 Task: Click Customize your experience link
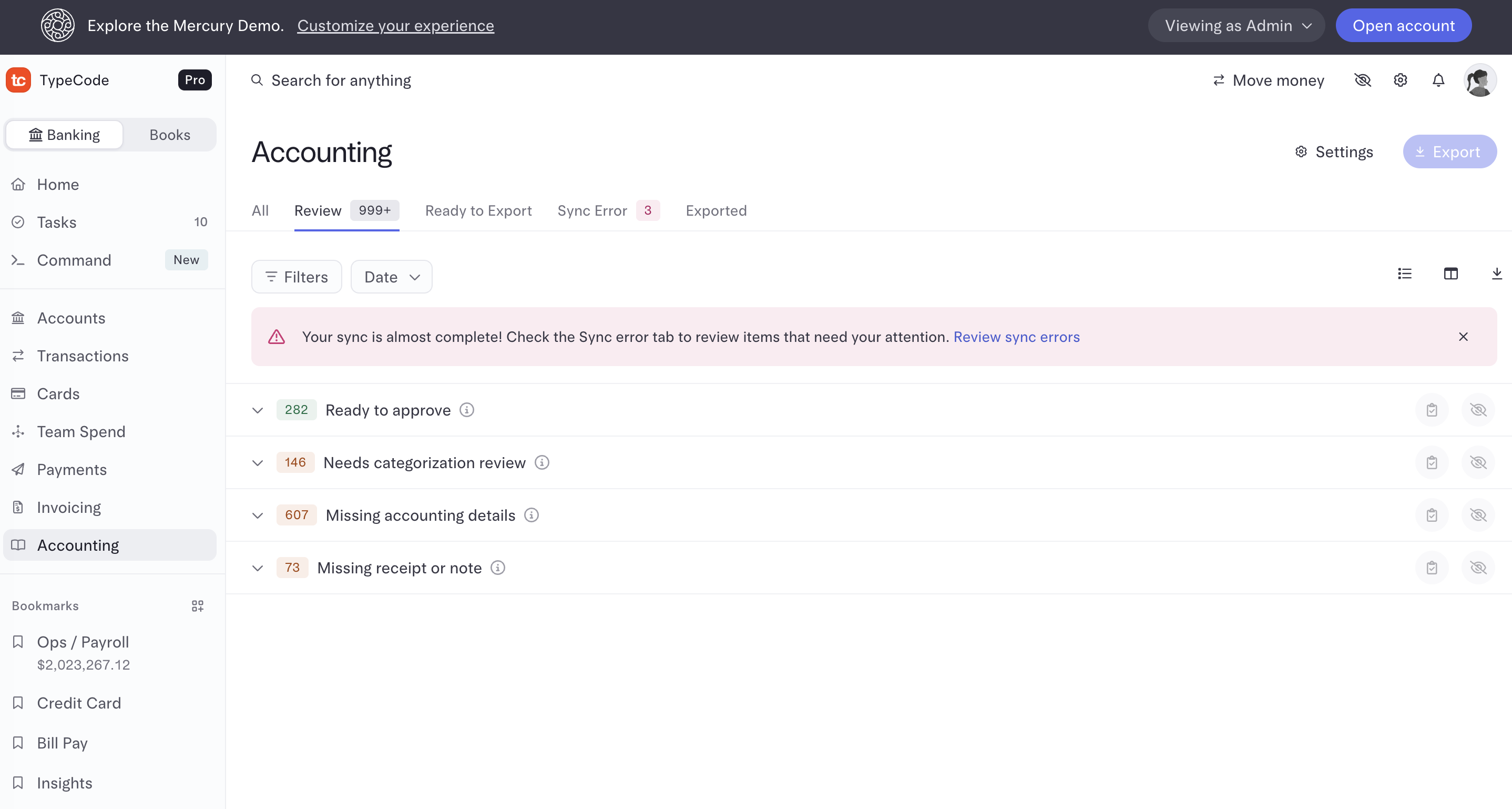[x=395, y=26]
